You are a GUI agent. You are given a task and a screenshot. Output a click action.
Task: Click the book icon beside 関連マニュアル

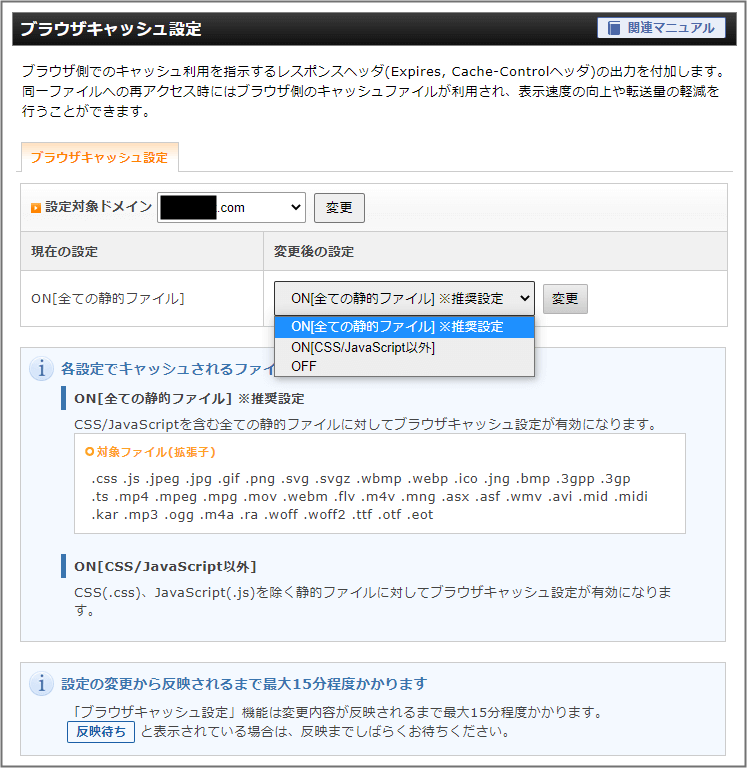[x=612, y=28]
